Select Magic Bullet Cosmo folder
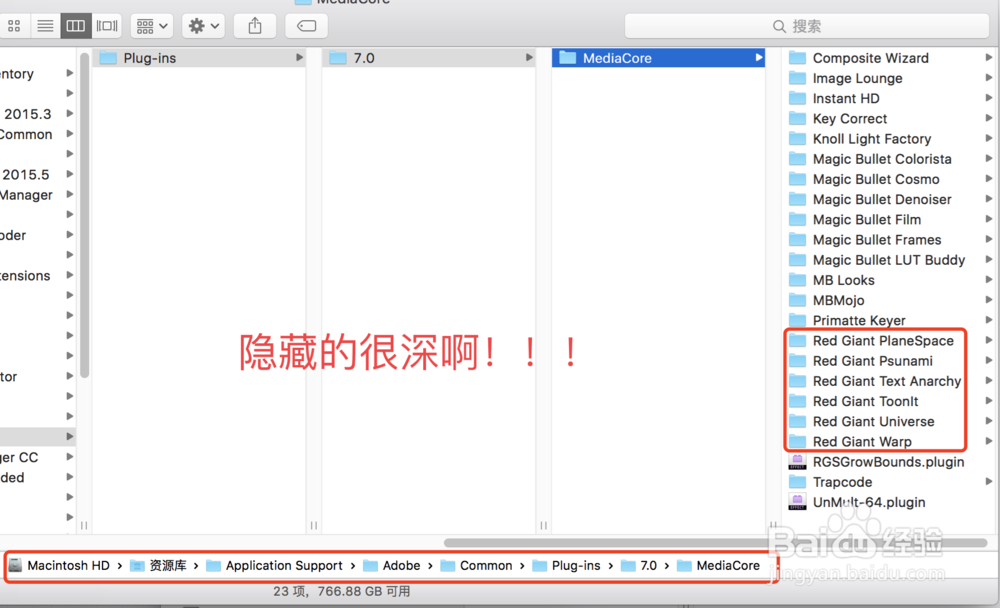This screenshot has height=608, width=1000. [x=890, y=179]
